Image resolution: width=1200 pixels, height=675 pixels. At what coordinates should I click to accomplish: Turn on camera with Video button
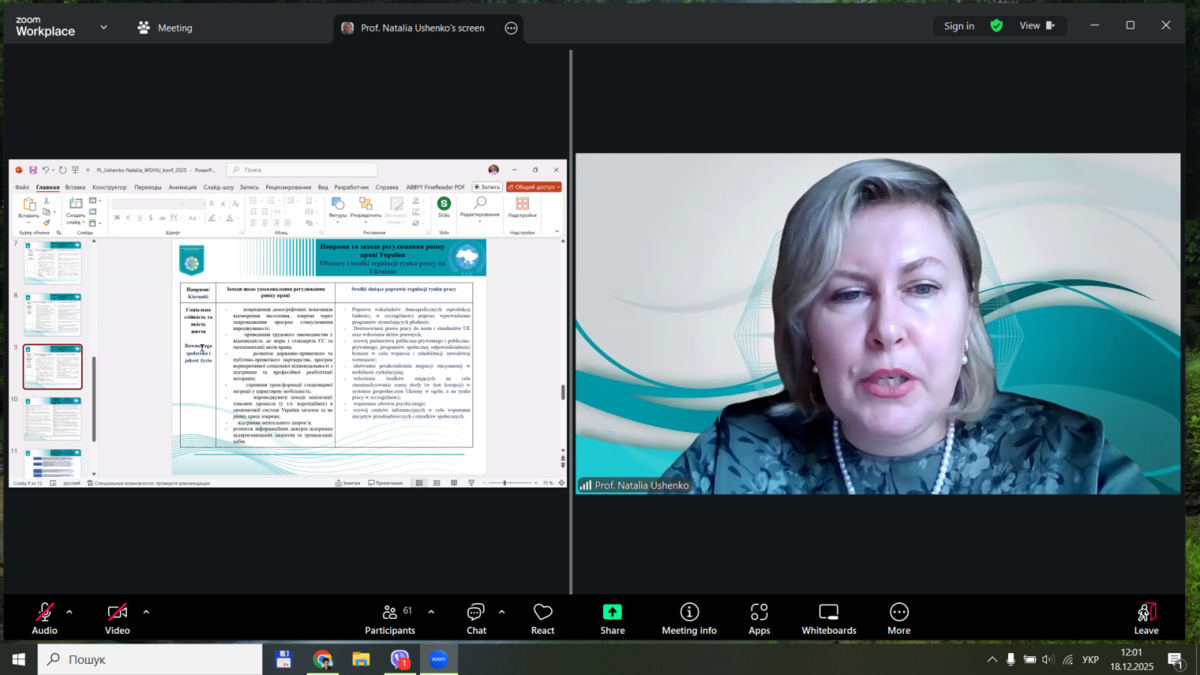coord(117,619)
